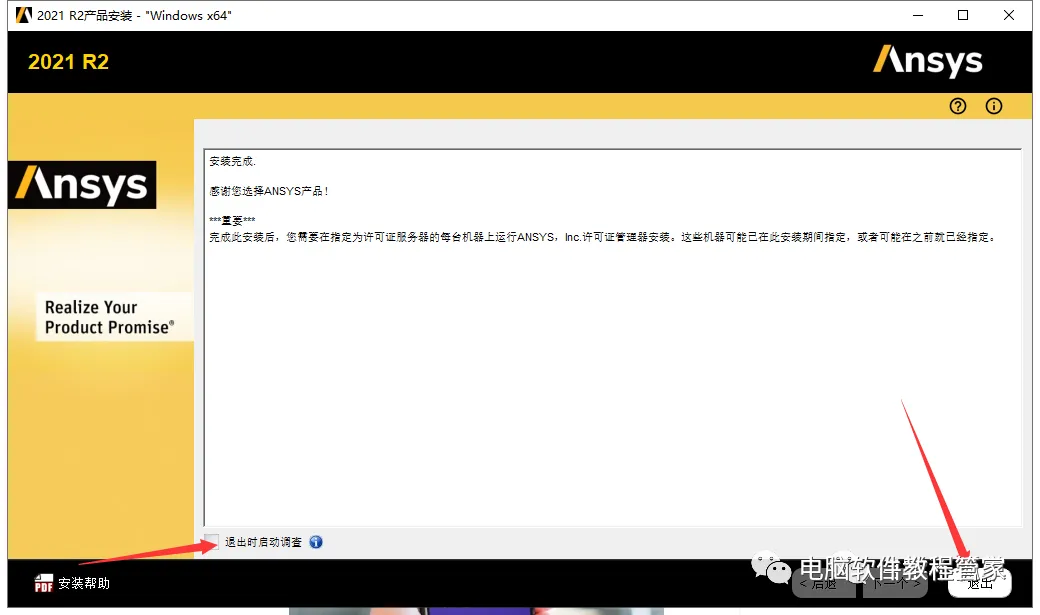The height and width of the screenshot is (615, 1040).
Task: Maximize the installer window
Action: (963, 15)
